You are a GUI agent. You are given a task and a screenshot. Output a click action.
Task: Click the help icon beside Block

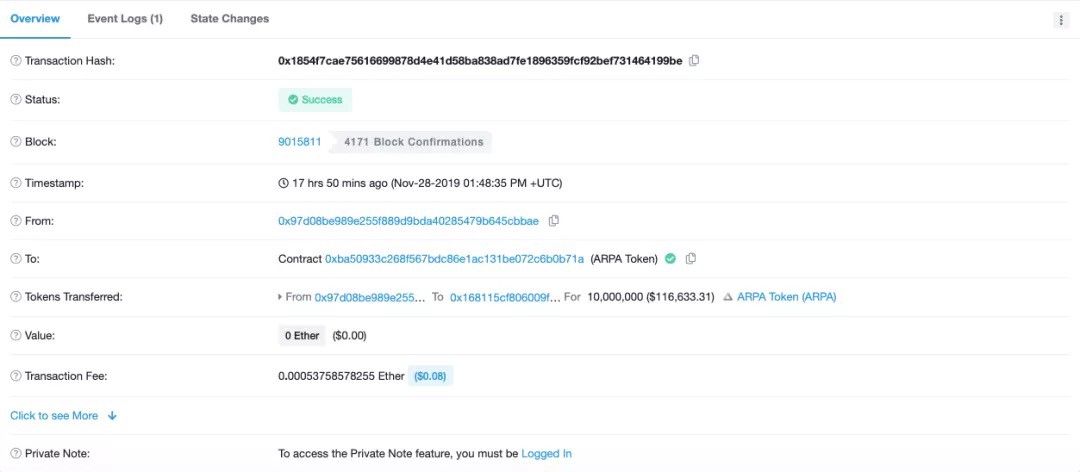(15, 142)
